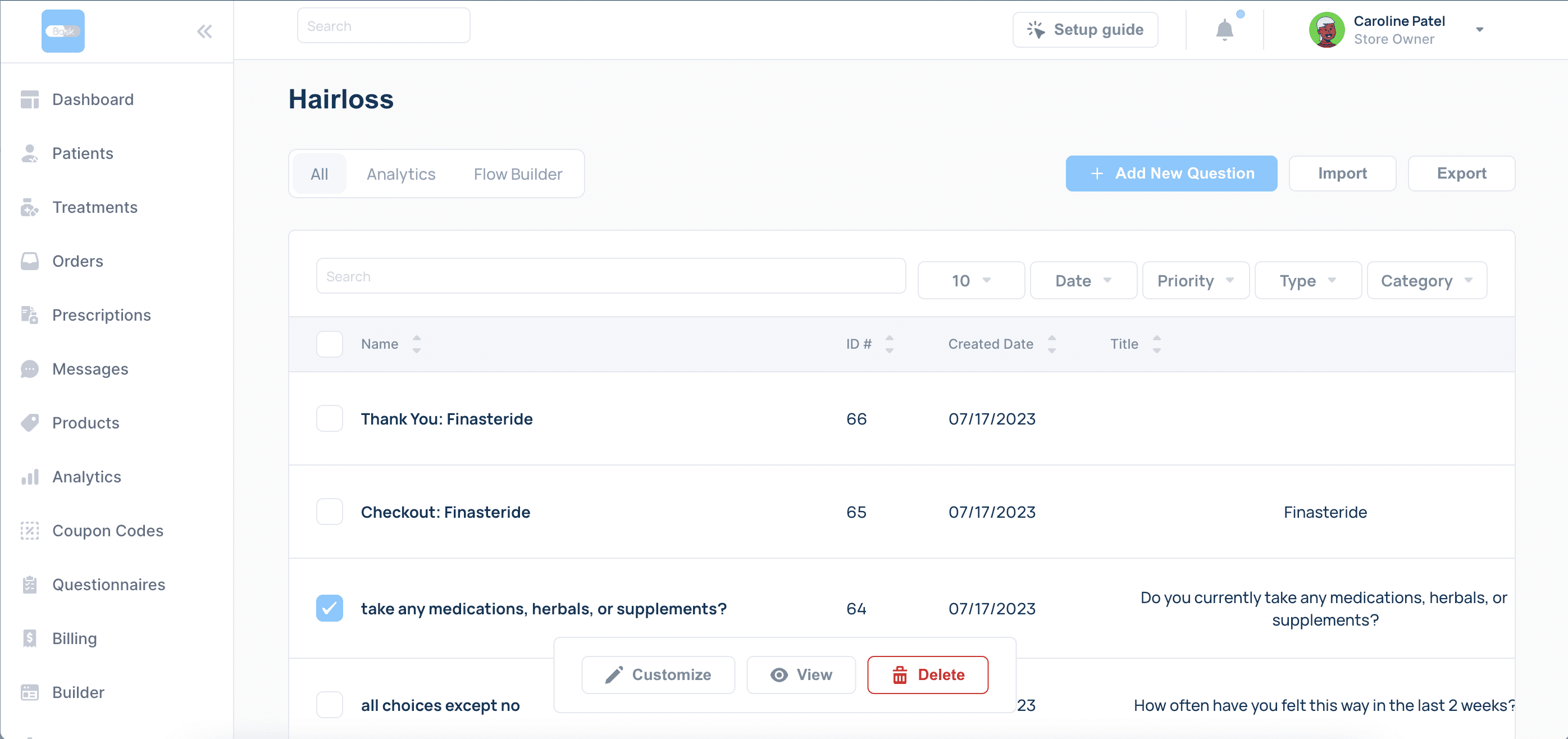Open the Category filter dropdown
Image resolution: width=1568 pixels, height=739 pixels.
point(1426,281)
